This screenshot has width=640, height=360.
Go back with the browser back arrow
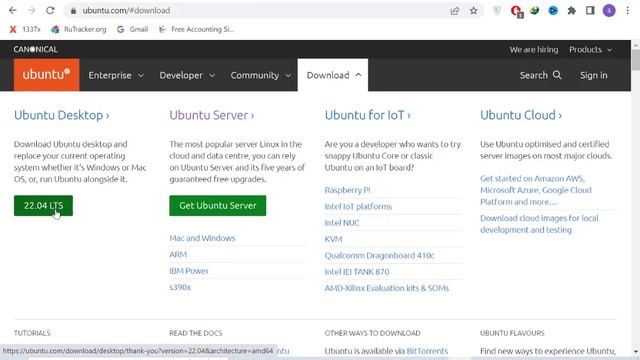point(13,11)
